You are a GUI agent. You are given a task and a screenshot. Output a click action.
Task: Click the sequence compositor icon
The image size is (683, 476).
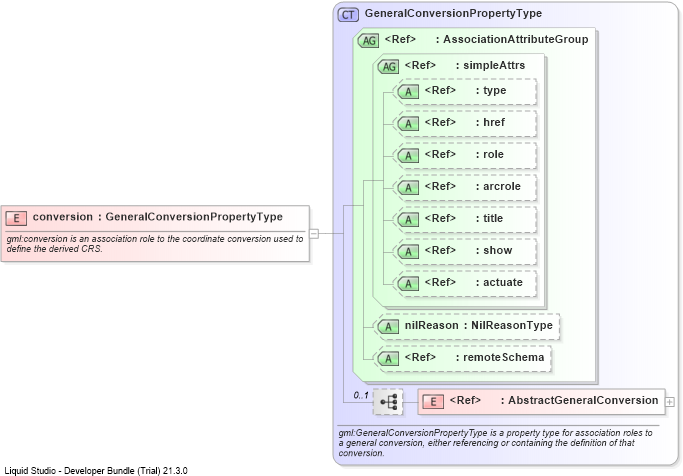tap(388, 402)
